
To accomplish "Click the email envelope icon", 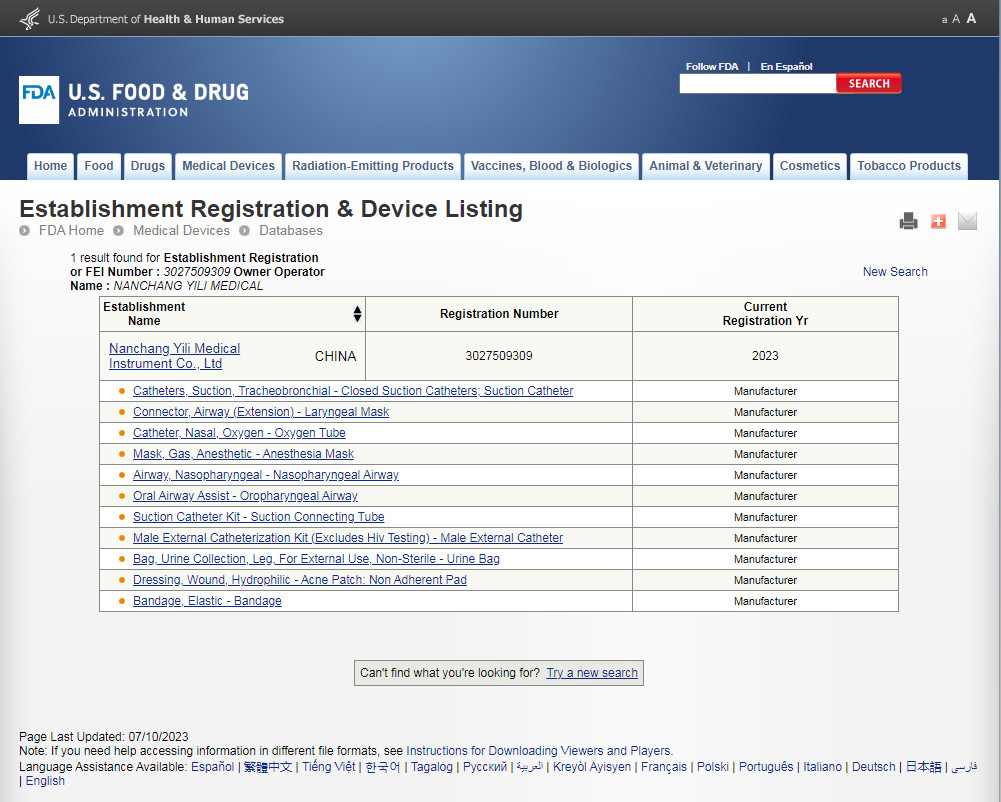I will 967,221.
